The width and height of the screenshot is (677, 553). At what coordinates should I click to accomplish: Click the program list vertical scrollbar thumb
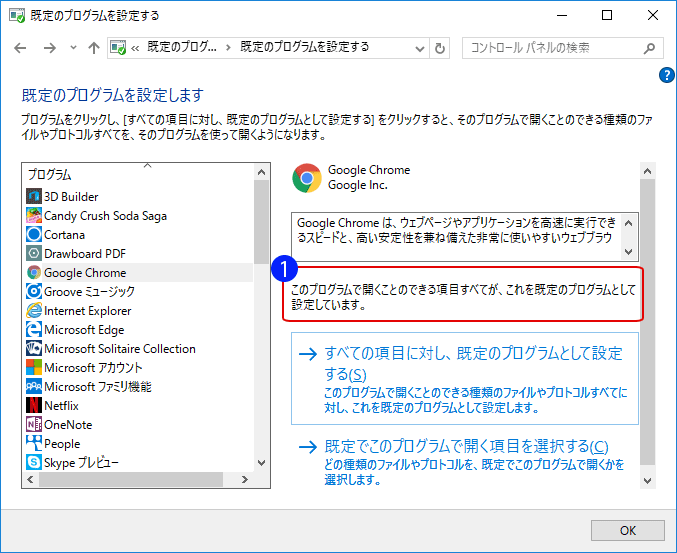click(x=261, y=221)
